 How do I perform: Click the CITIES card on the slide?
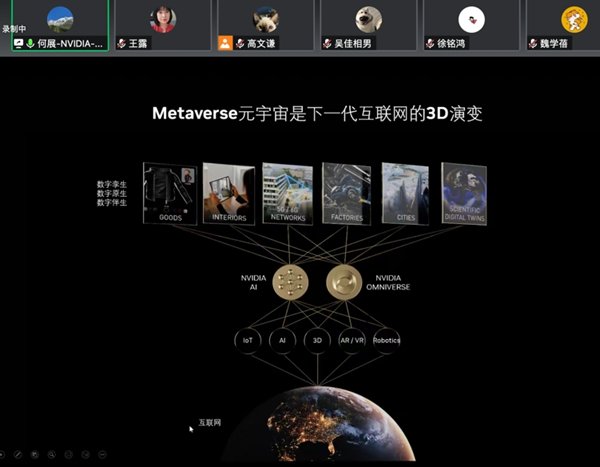(406, 194)
